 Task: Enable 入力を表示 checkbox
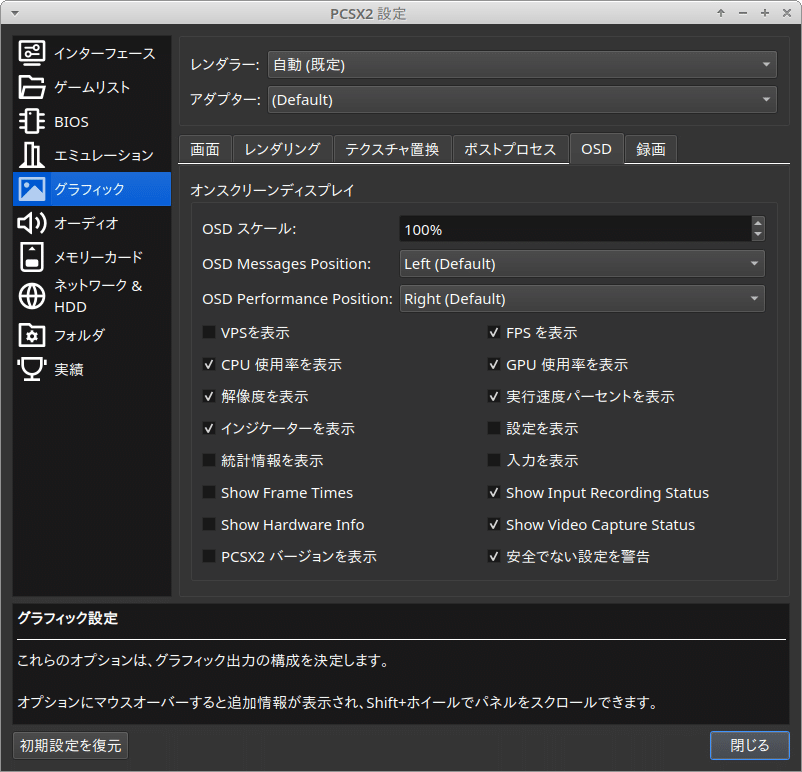(x=494, y=460)
